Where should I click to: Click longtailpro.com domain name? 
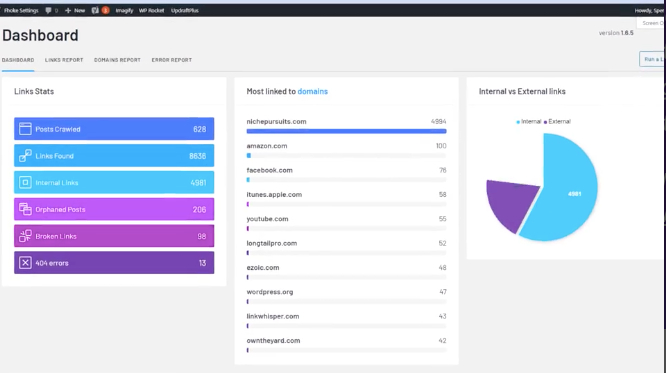coord(271,243)
